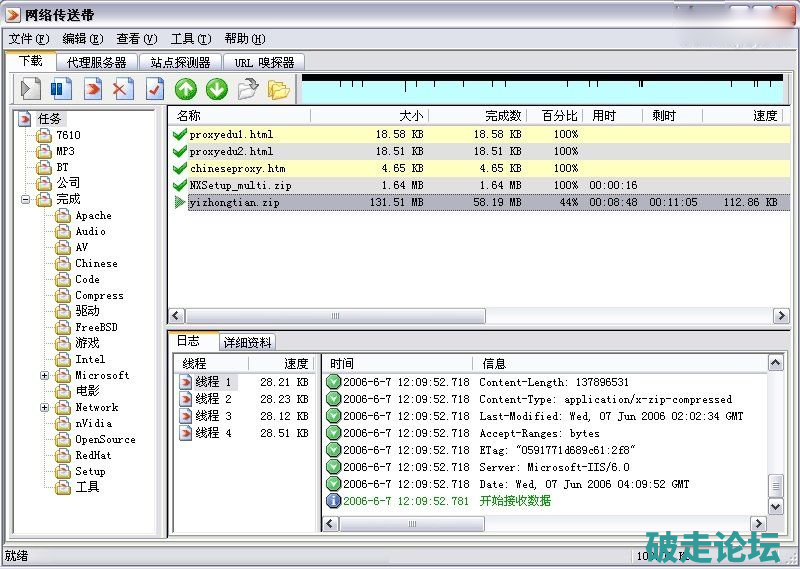This screenshot has width=800, height=569.
Task: Click the red X delete task icon
Action: tap(123, 89)
